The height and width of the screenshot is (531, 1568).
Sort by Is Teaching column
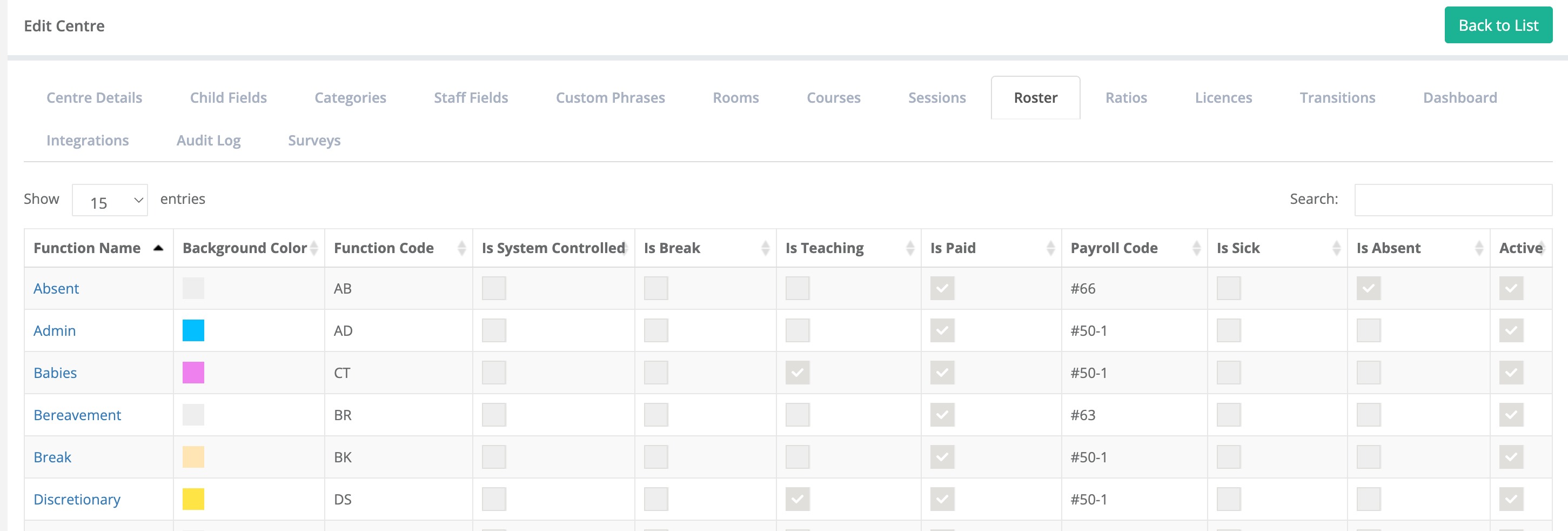tap(848, 248)
